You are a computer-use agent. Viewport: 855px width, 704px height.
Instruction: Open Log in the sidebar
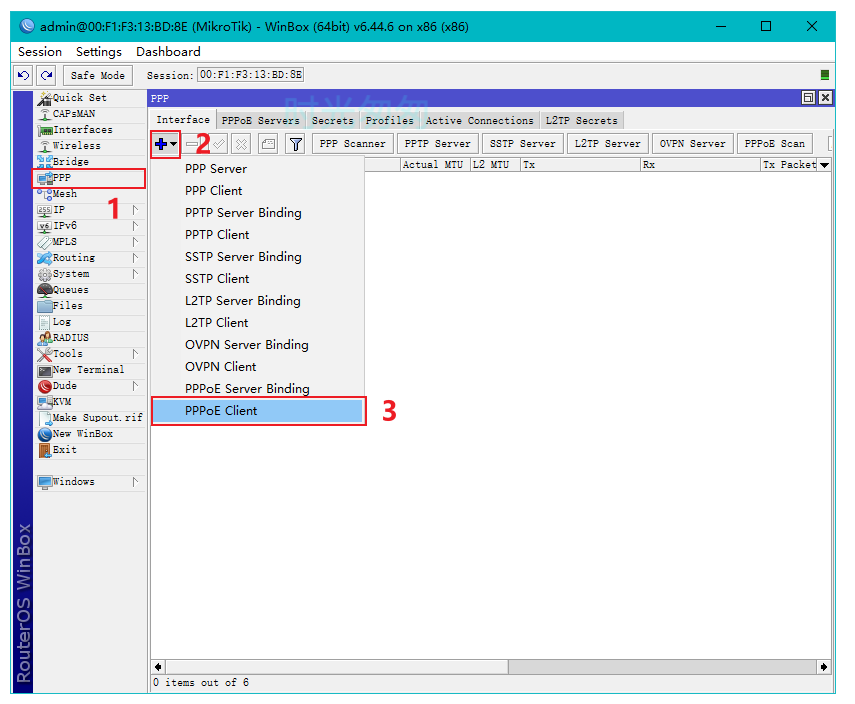[90, 322]
